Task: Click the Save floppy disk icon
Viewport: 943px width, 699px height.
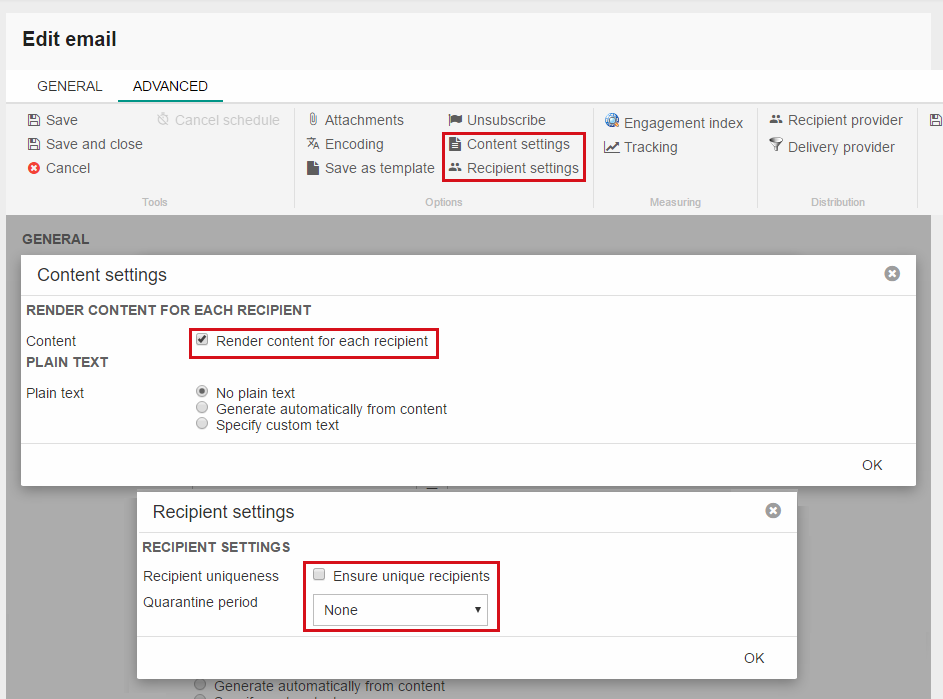Action: (x=34, y=120)
